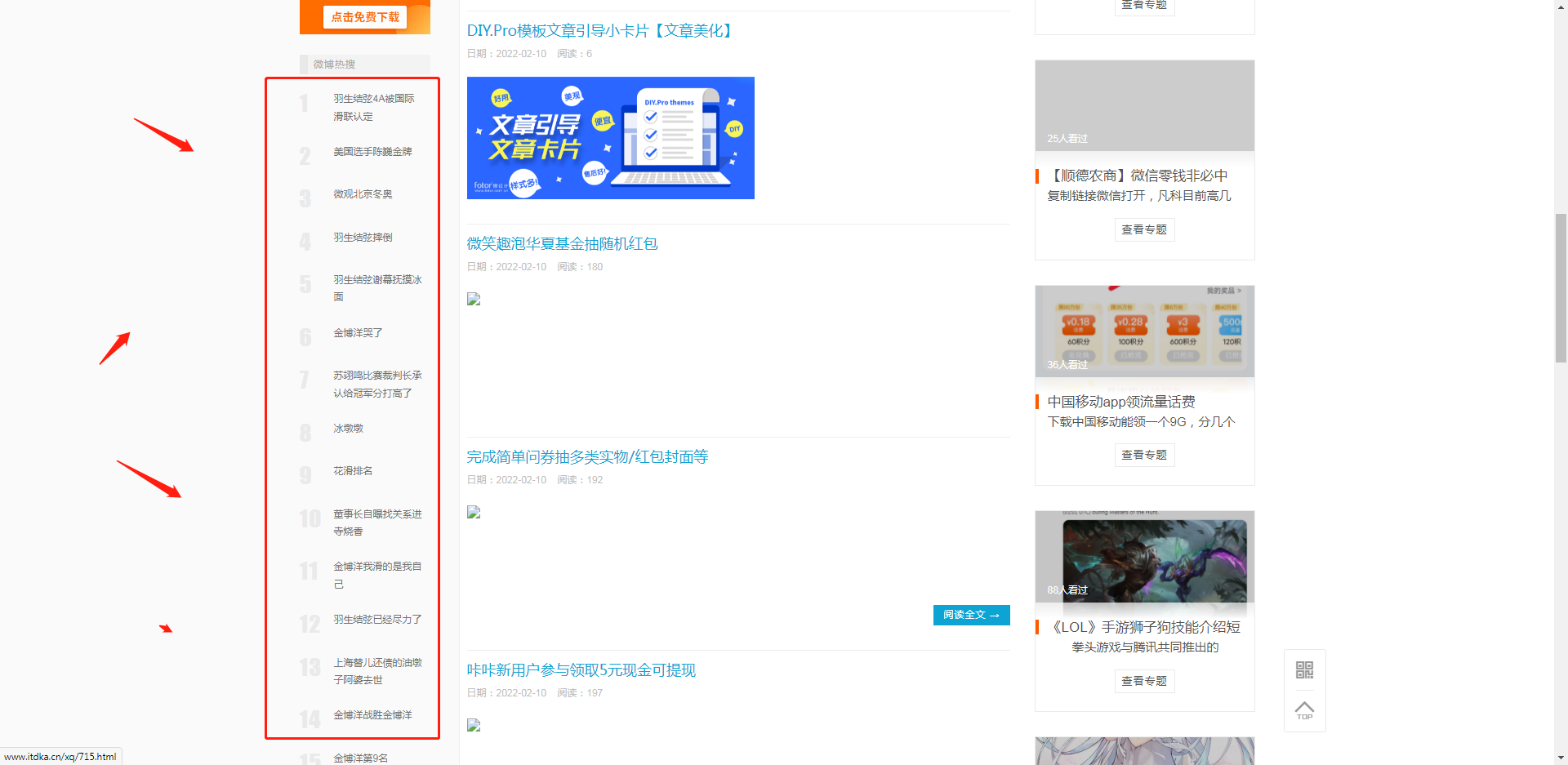Click 查看专题 under LOL手游 card
Screen dimensions: 1568x765
[x=1144, y=681]
